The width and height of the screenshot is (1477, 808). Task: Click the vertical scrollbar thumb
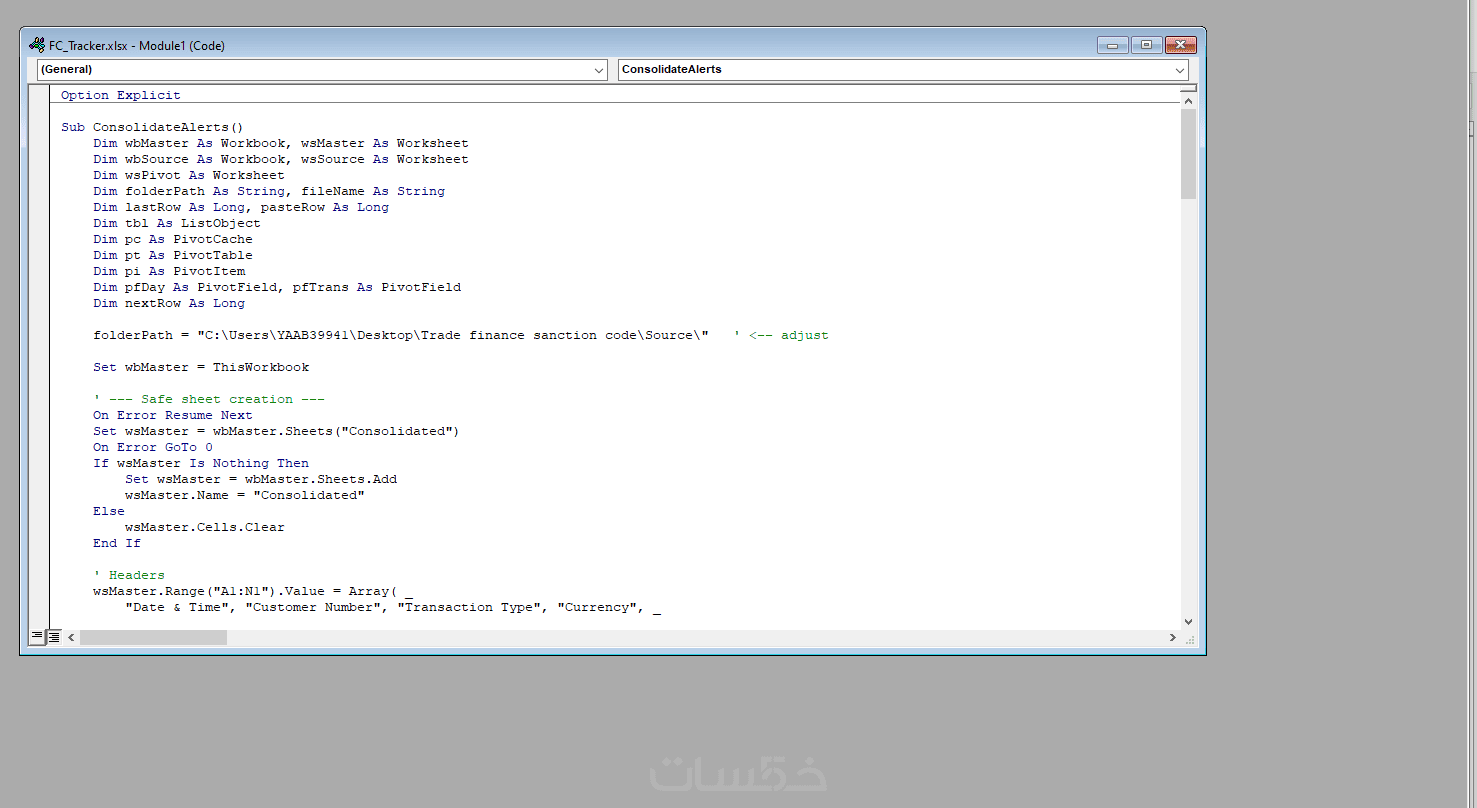tap(1188, 154)
